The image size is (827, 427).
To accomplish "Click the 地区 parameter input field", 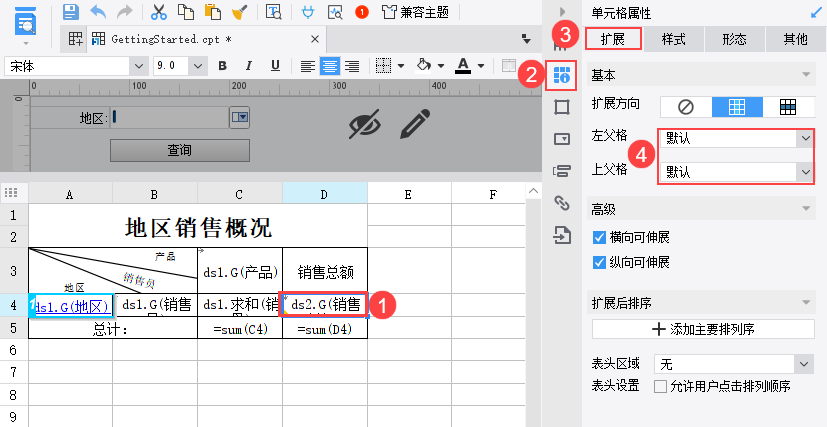I will 170,118.
